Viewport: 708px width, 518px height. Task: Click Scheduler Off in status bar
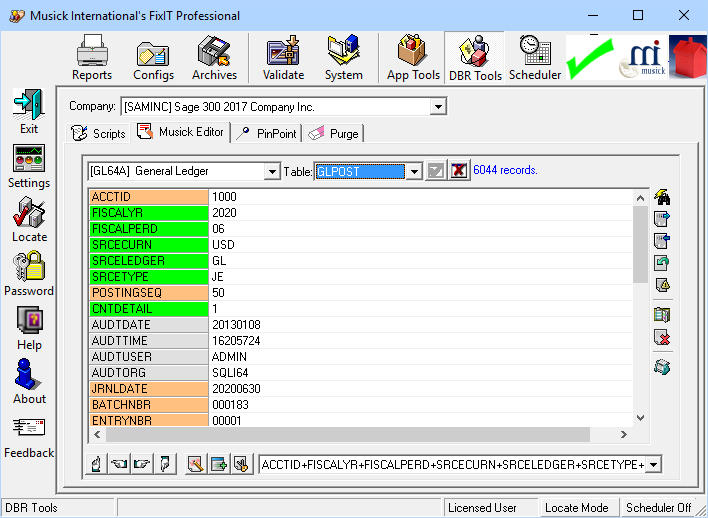[659, 508]
